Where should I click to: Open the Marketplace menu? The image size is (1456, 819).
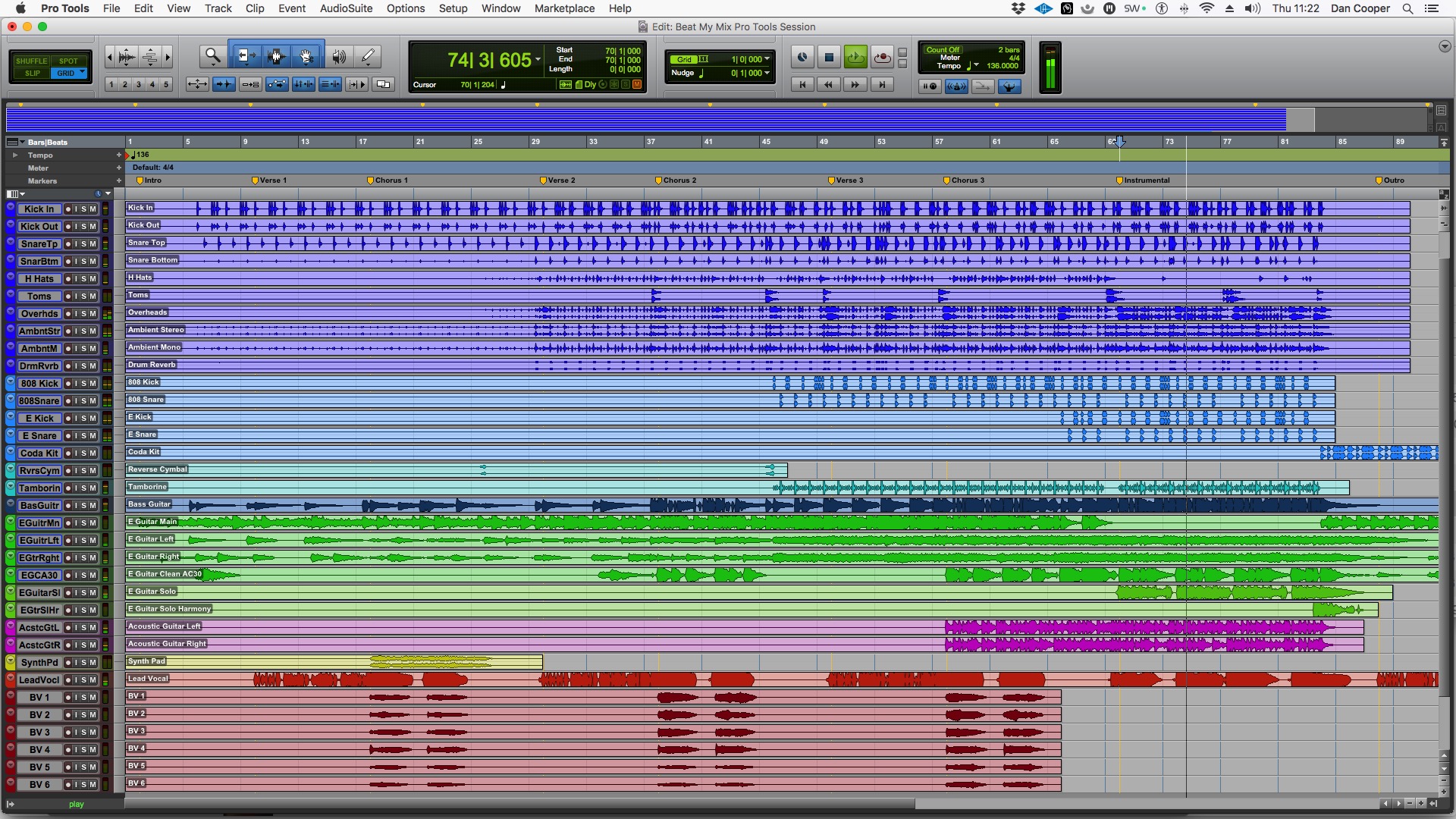564,8
